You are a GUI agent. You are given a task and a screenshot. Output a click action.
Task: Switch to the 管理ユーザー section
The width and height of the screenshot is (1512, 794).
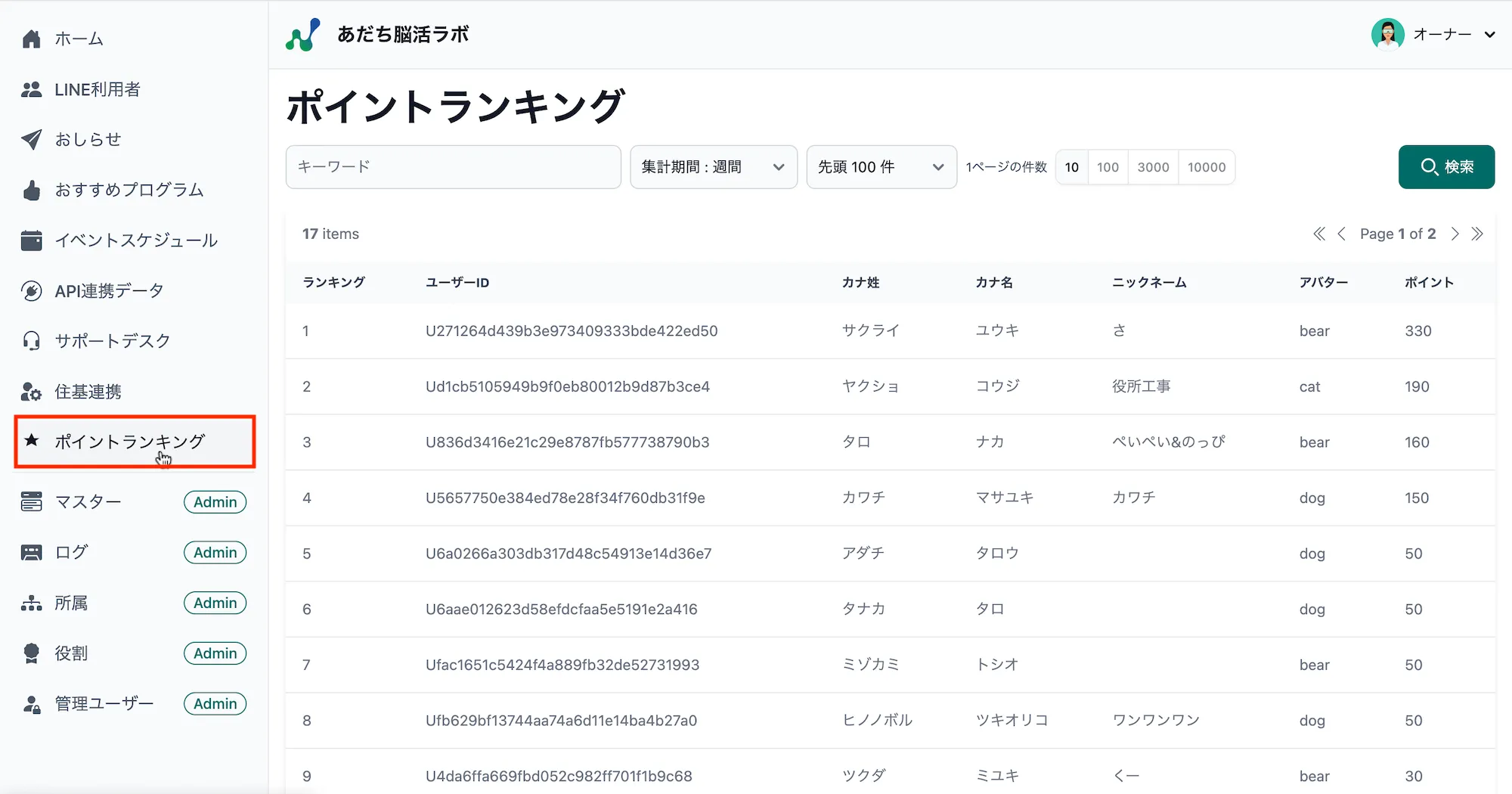pyautogui.click(x=101, y=703)
